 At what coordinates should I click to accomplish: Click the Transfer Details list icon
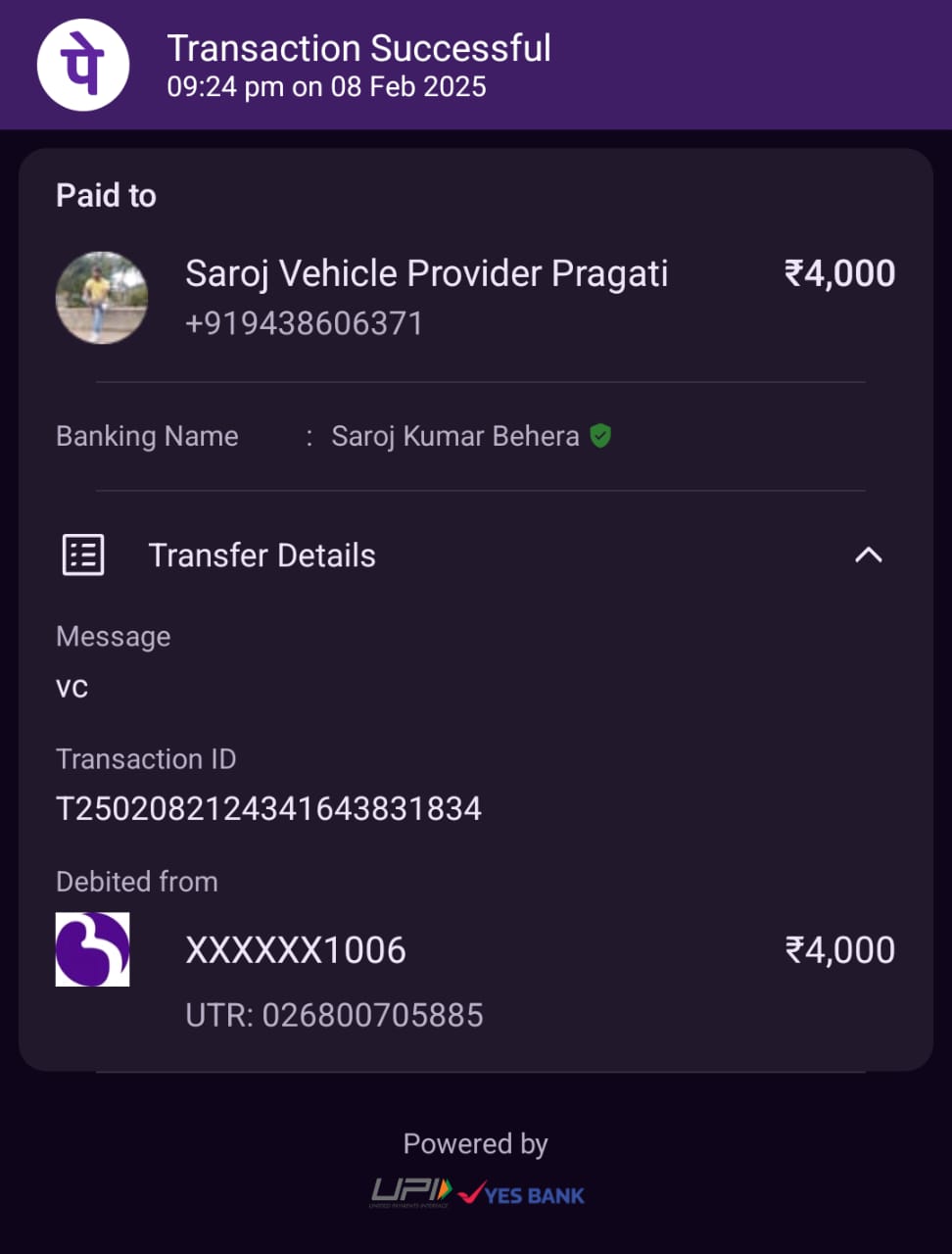(x=83, y=555)
